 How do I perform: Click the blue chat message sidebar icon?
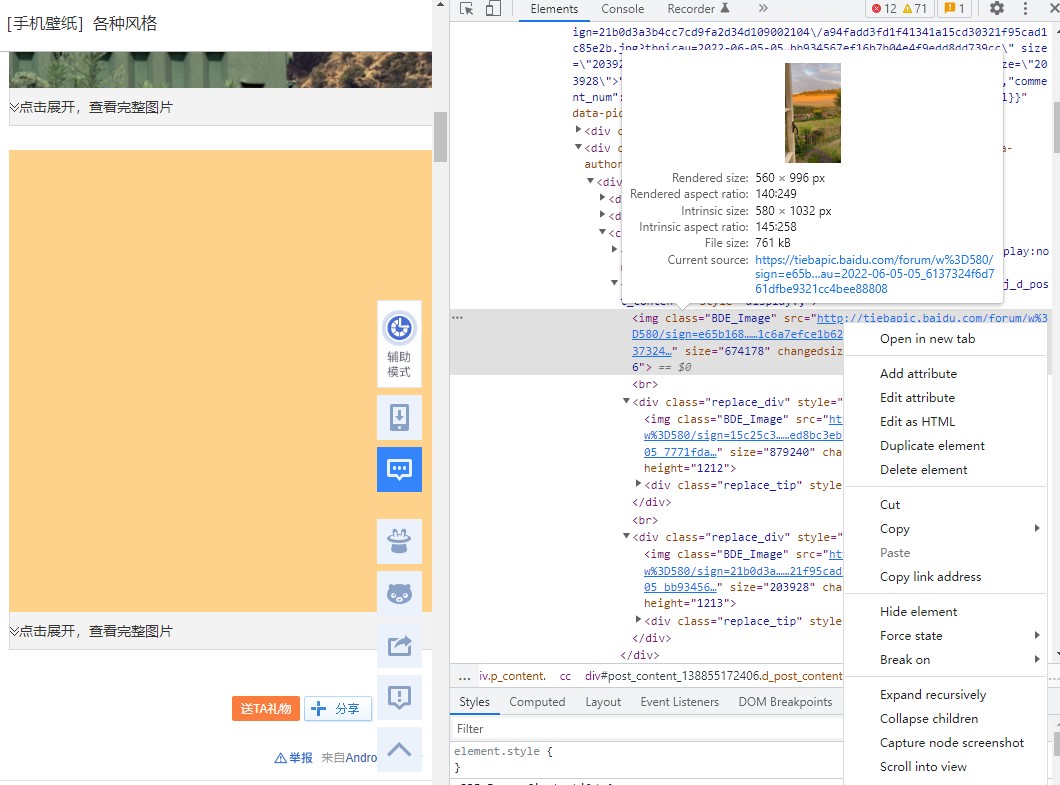click(399, 469)
